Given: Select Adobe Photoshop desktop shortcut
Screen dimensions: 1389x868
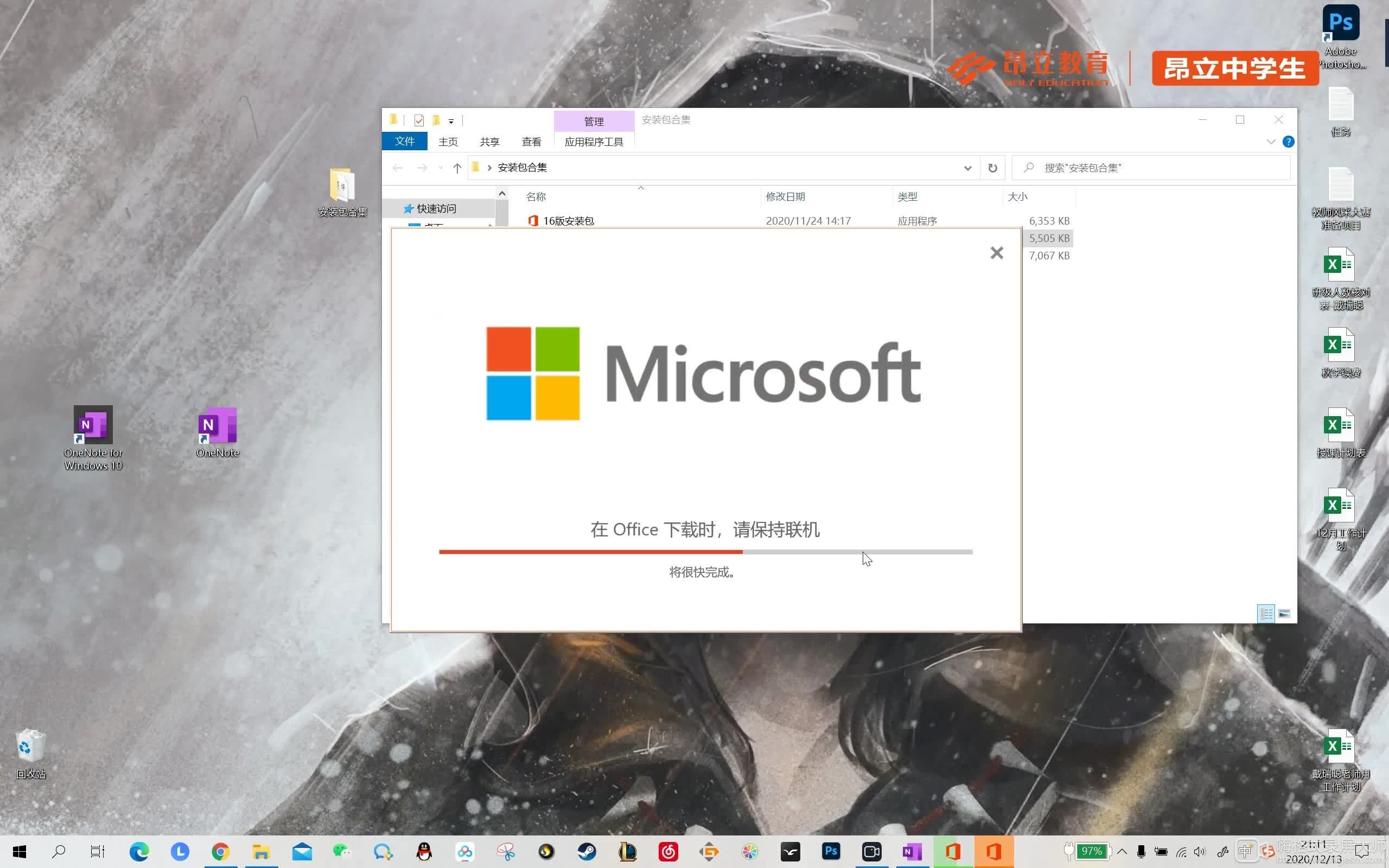Looking at the screenshot, I should tap(1341, 37).
